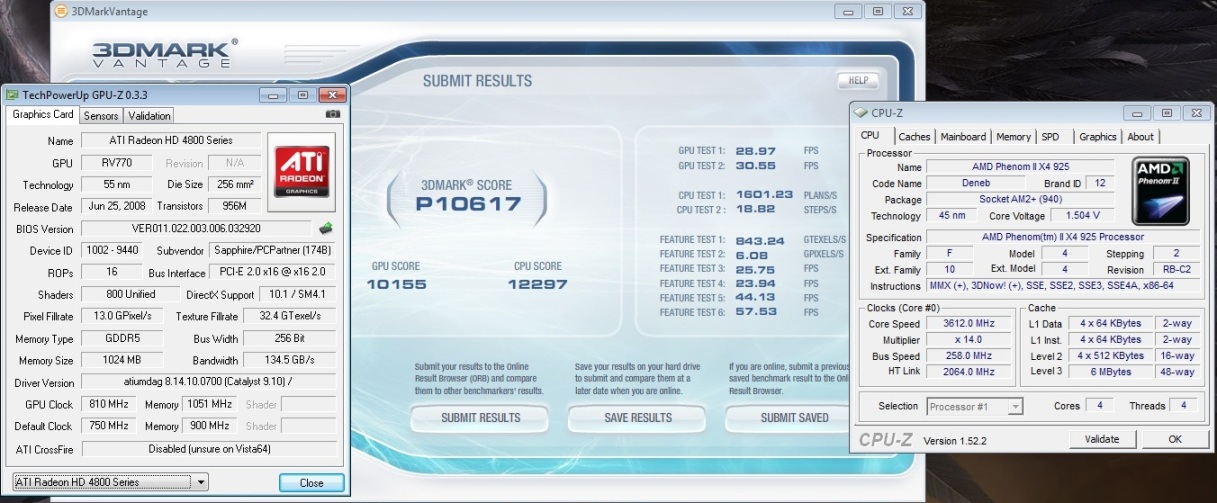Screen dimensions: 1217x503
Task: Click the ATI Radeon Graphics logo
Action: (302, 172)
